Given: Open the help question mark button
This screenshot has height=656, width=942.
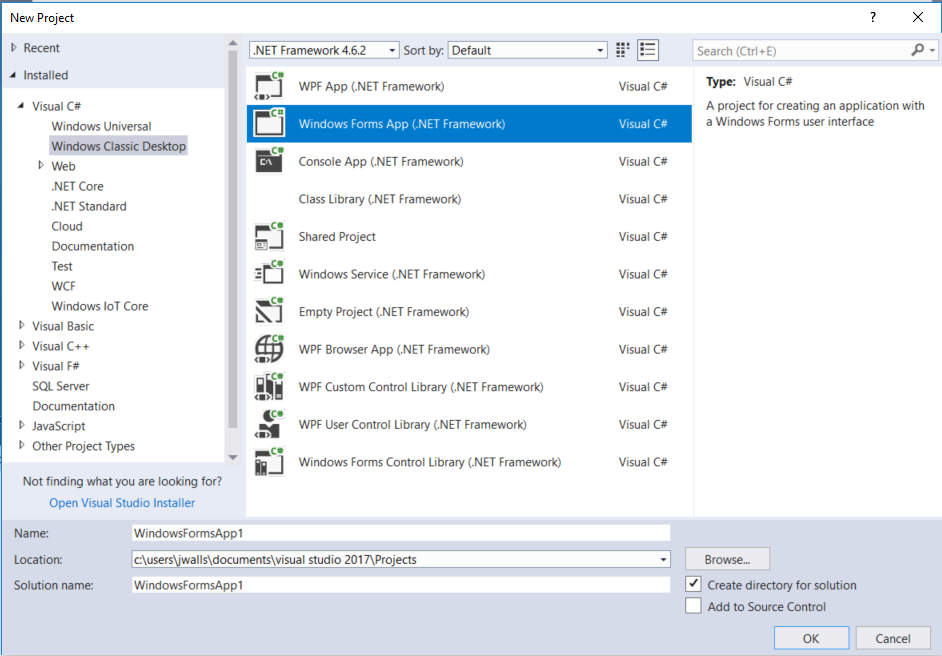Looking at the screenshot, I should [873, 17].
